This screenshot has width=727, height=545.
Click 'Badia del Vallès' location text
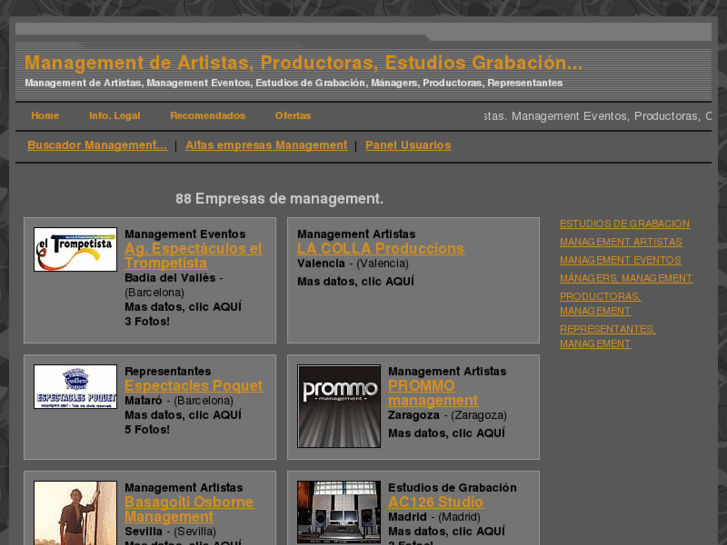tap(170, 278)
